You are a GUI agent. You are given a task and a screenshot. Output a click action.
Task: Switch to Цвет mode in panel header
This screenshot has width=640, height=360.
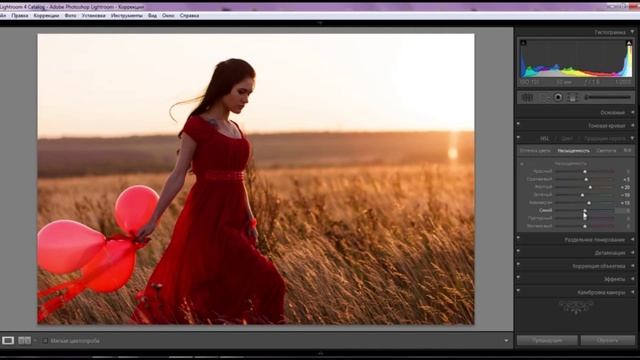[x=567, y=138]
